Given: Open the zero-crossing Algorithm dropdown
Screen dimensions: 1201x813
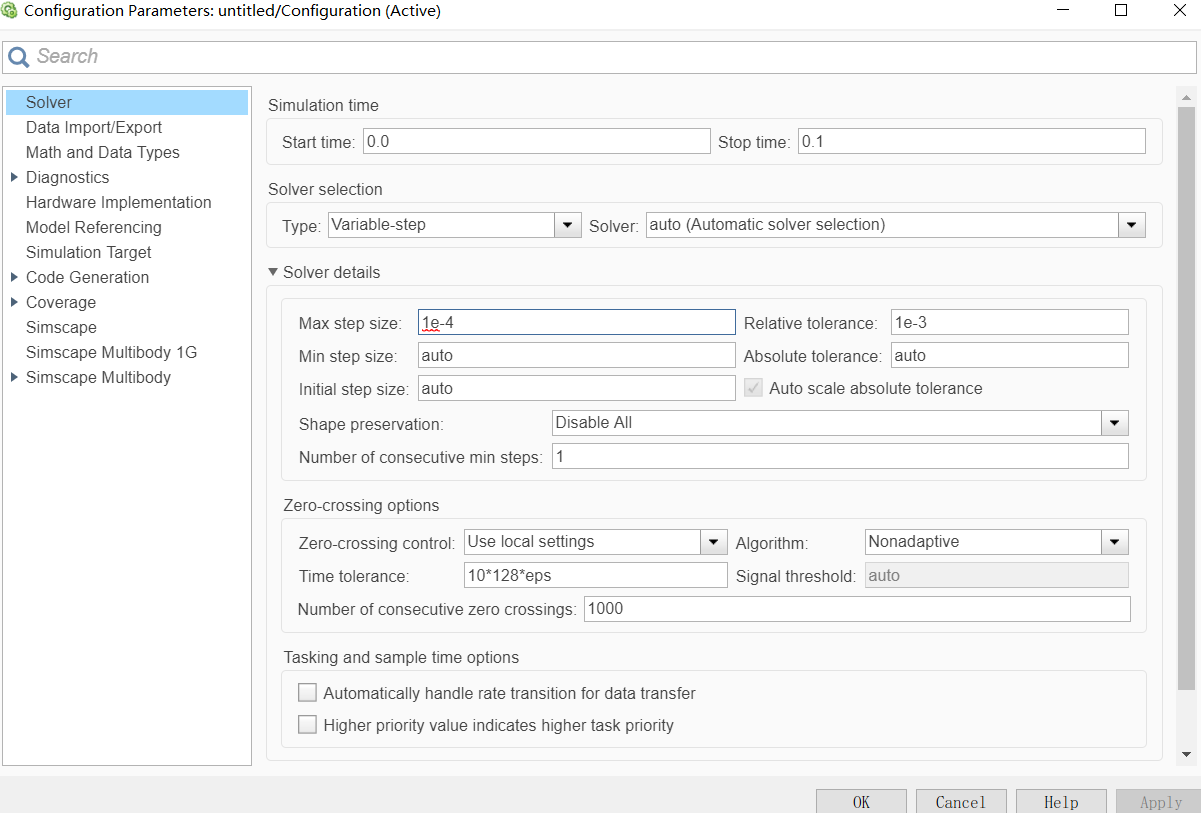Looking at the screenshot, I should tap(1115, 542).
